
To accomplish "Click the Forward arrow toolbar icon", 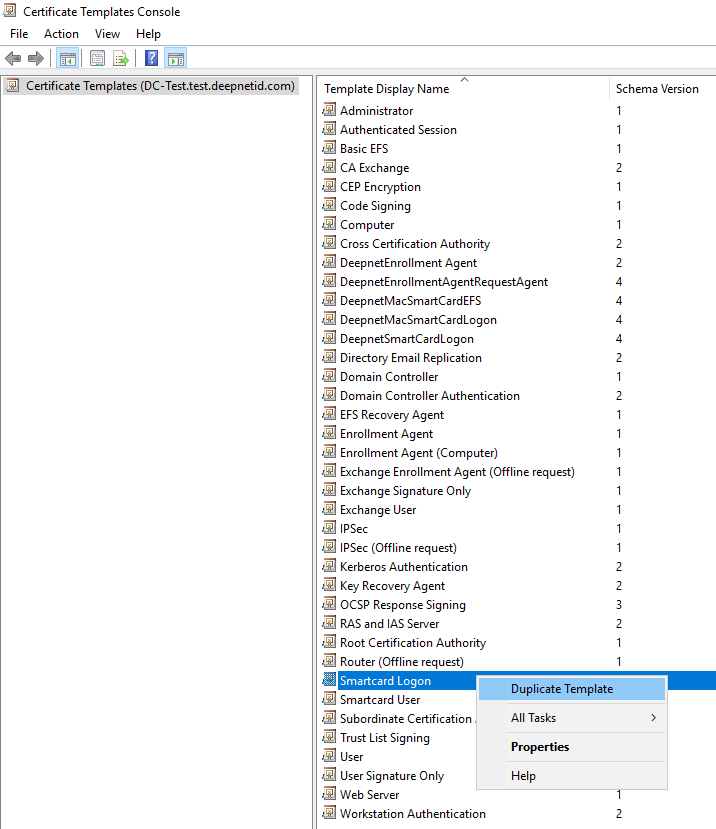I will tap(36, 59).
